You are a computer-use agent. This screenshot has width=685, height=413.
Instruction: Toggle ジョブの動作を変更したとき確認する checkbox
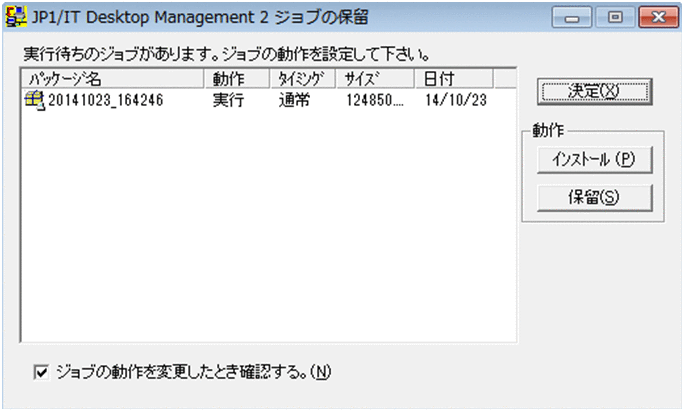click(42, 372)
